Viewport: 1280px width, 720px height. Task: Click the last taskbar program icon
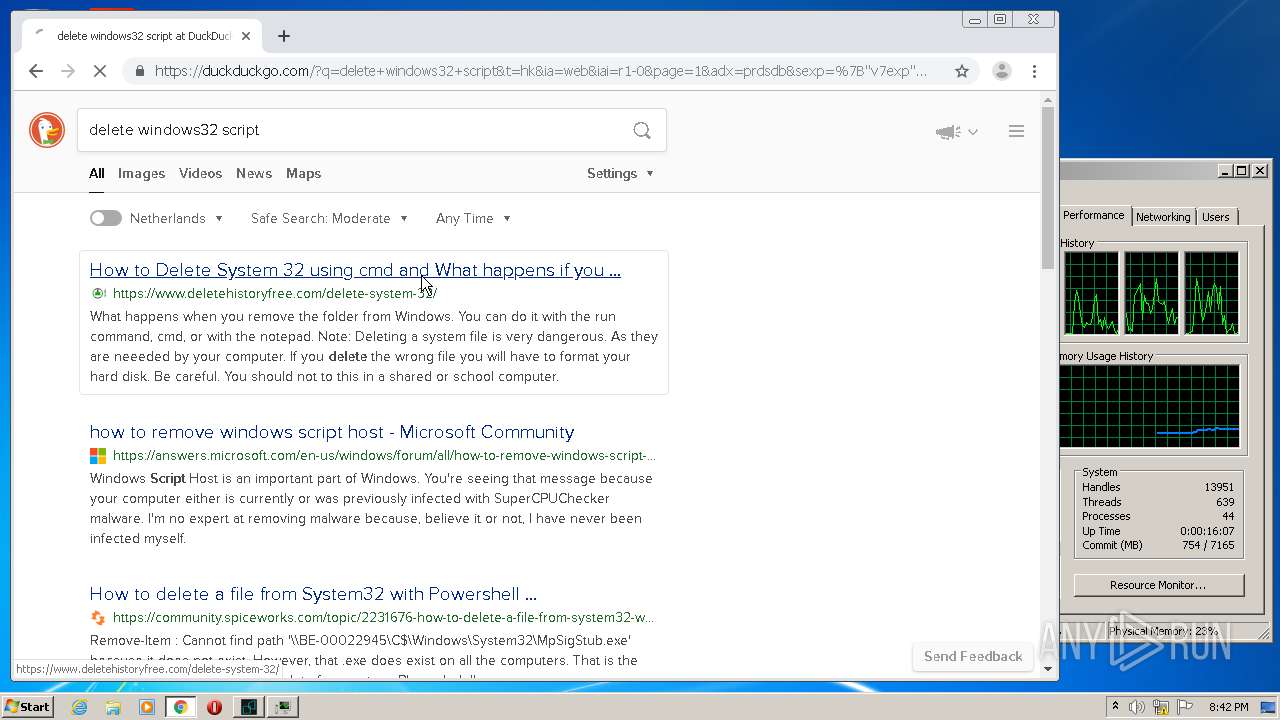tap(284, 707)
